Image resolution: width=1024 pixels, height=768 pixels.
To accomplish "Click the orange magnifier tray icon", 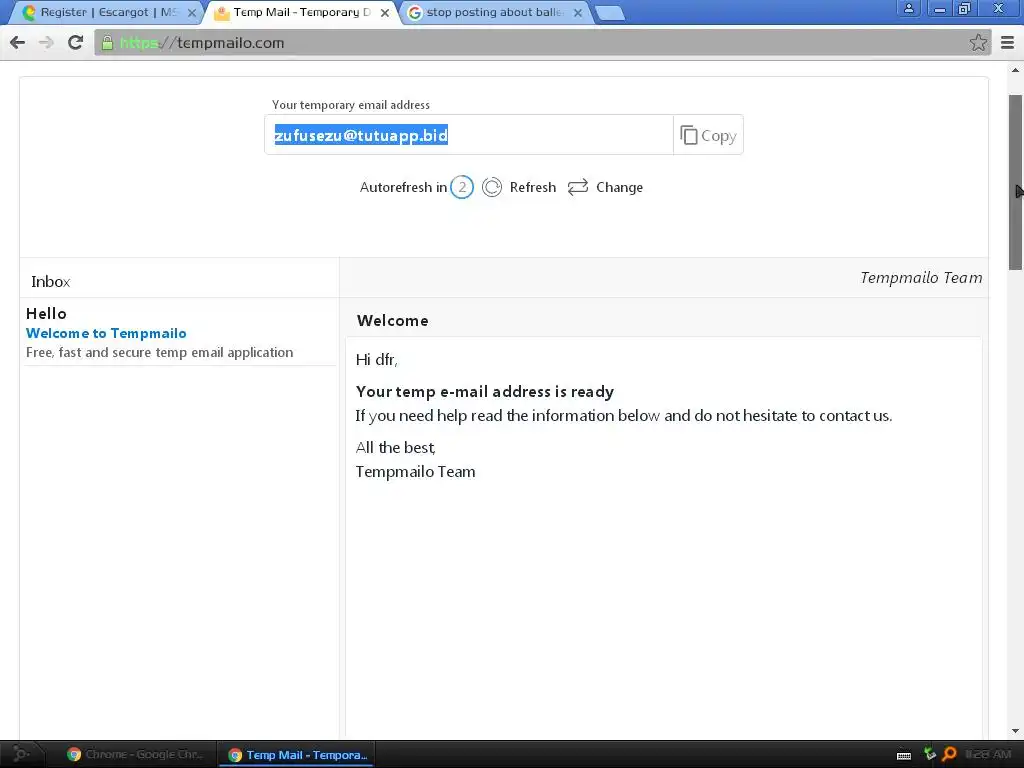I will click(x=950, y=754).
